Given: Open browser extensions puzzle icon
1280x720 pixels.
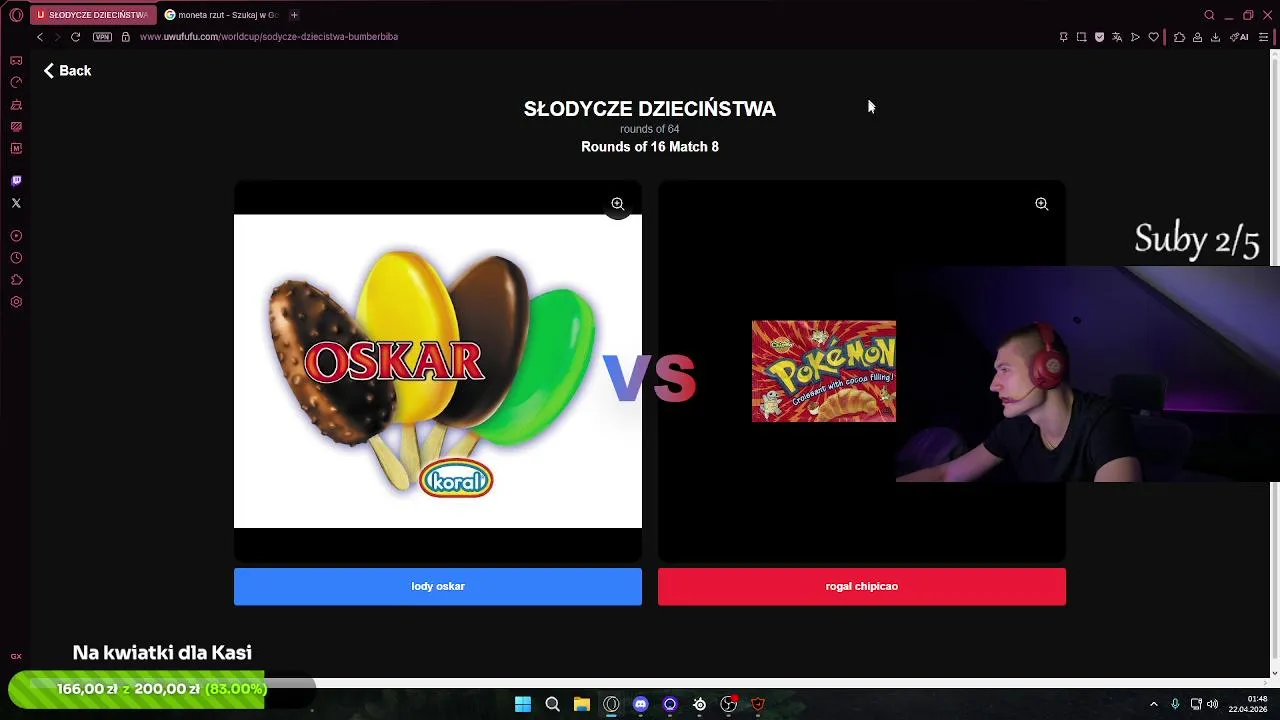Looking at the screenshot, I should pyautogui.click(x=1179, y=37).
